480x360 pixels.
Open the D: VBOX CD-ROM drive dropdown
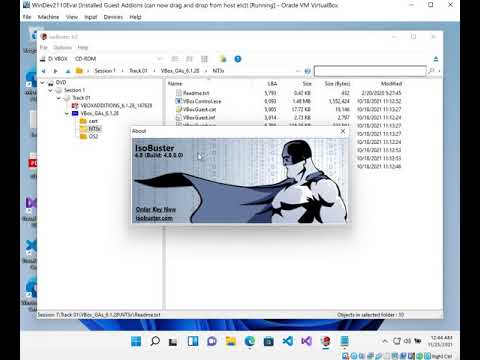tap(160, 59)
